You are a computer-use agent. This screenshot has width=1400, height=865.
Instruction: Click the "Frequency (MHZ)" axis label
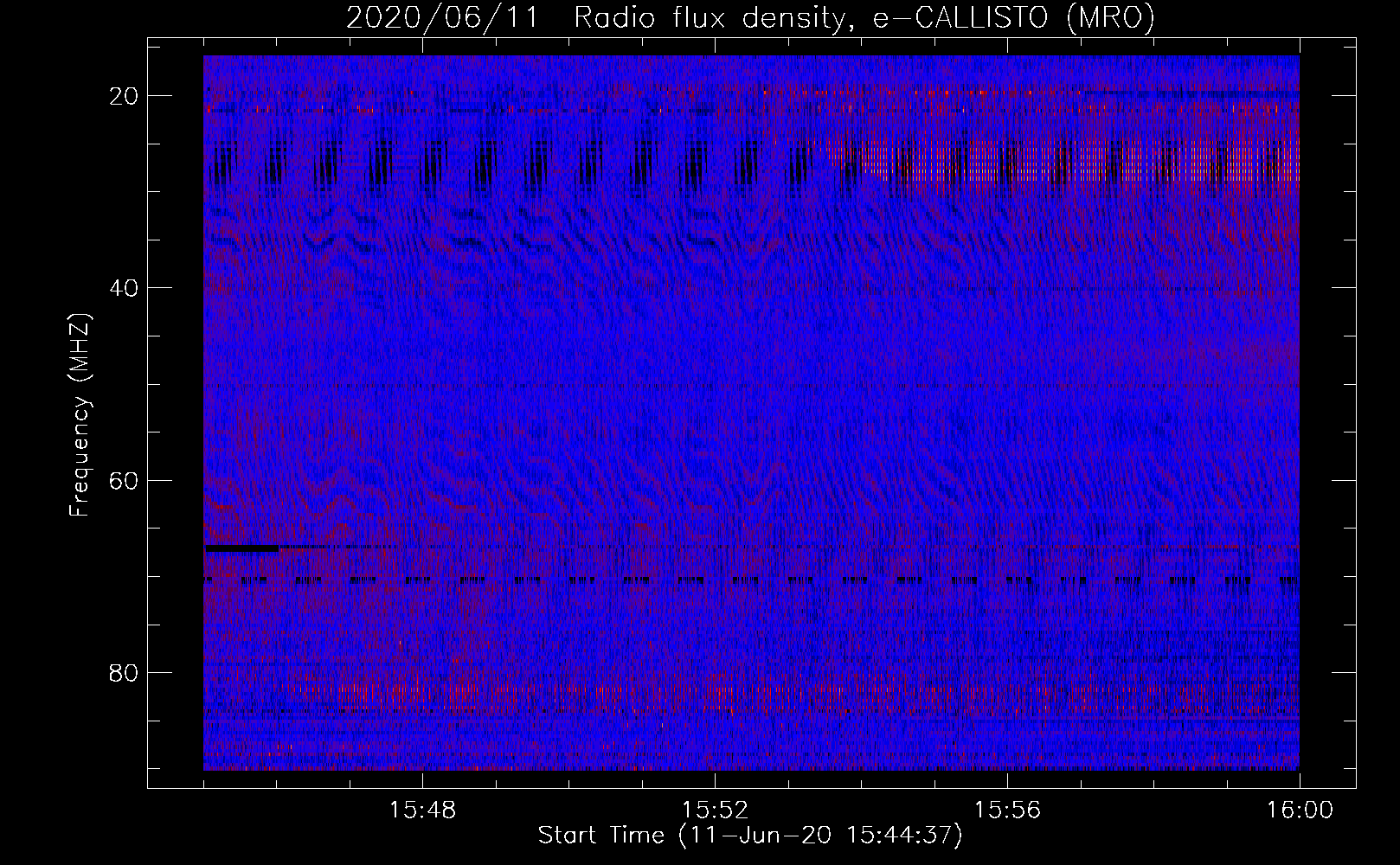tap(80, 415)
